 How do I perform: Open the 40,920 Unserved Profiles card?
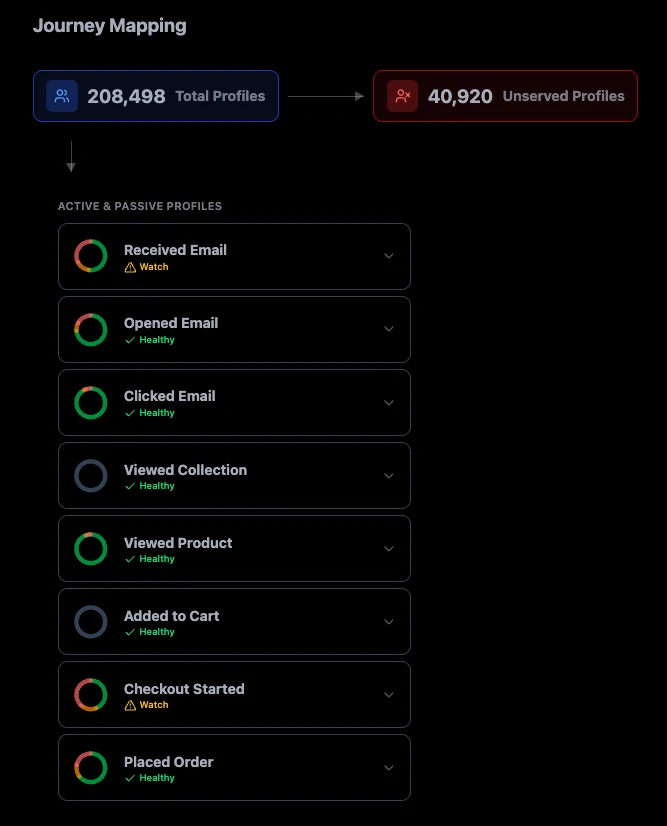pos(505,96)
